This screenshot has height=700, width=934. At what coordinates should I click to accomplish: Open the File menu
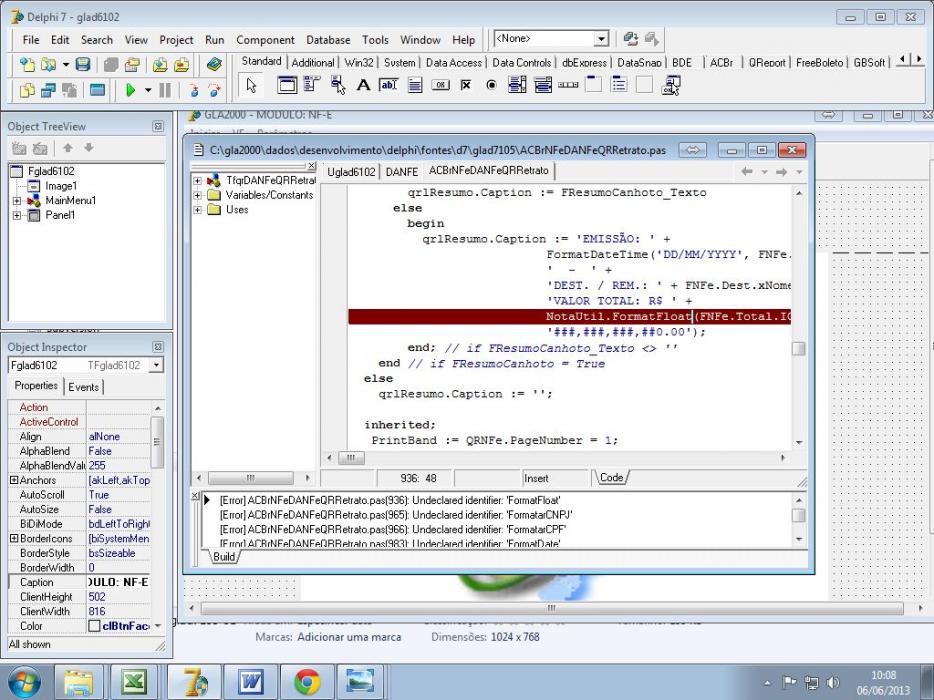[x=30, y=40]
